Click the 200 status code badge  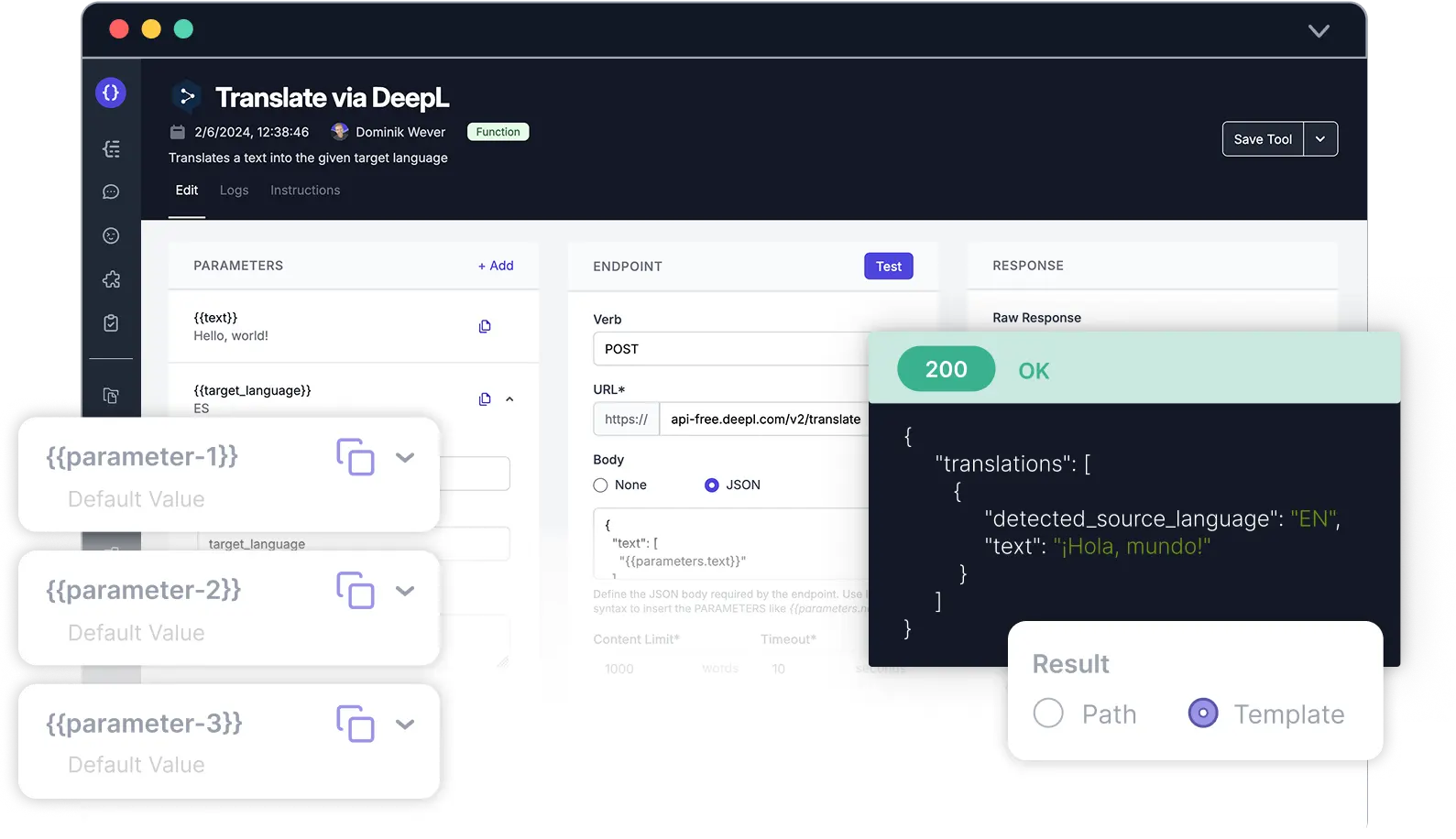pos(946,369)
